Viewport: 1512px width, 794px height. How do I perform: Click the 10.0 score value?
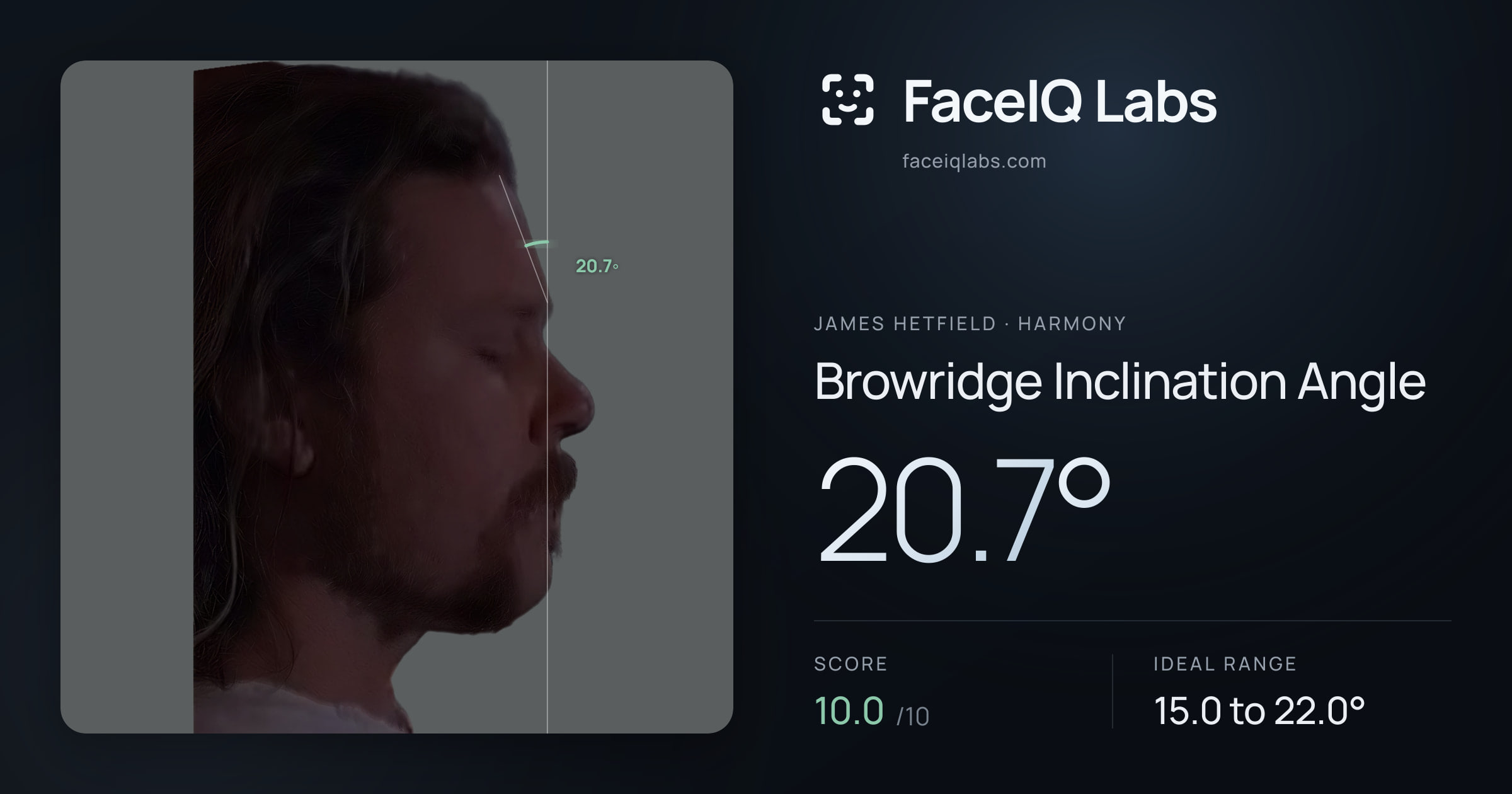(x=849, y=710)
